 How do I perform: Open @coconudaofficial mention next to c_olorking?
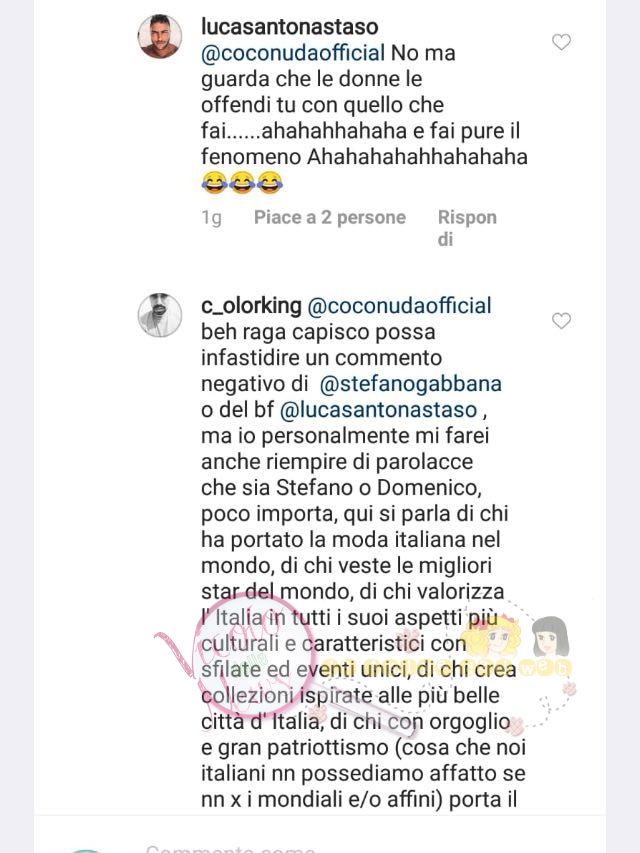coord(399,305)
